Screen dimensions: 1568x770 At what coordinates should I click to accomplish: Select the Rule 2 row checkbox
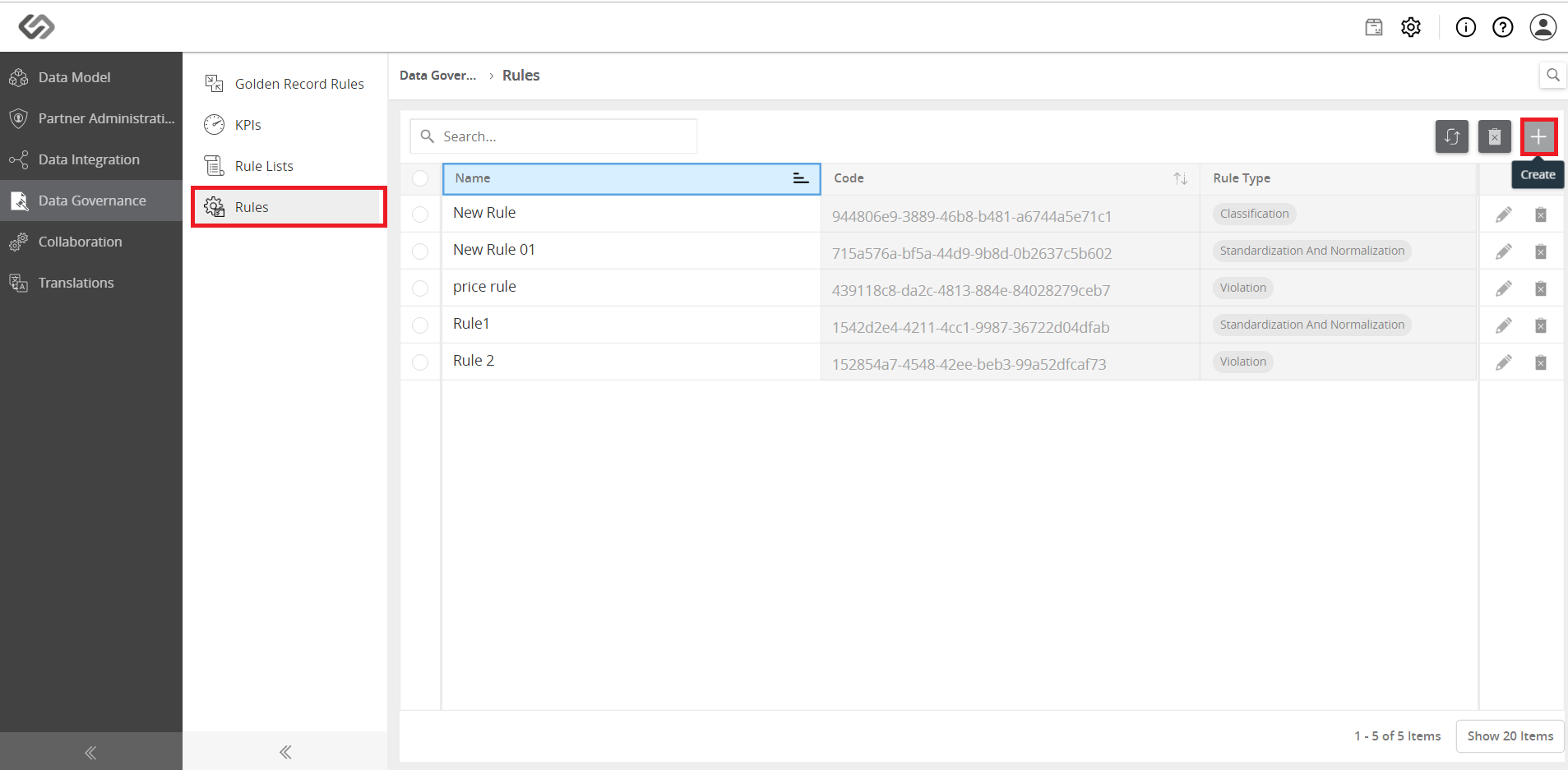[420, 362]
